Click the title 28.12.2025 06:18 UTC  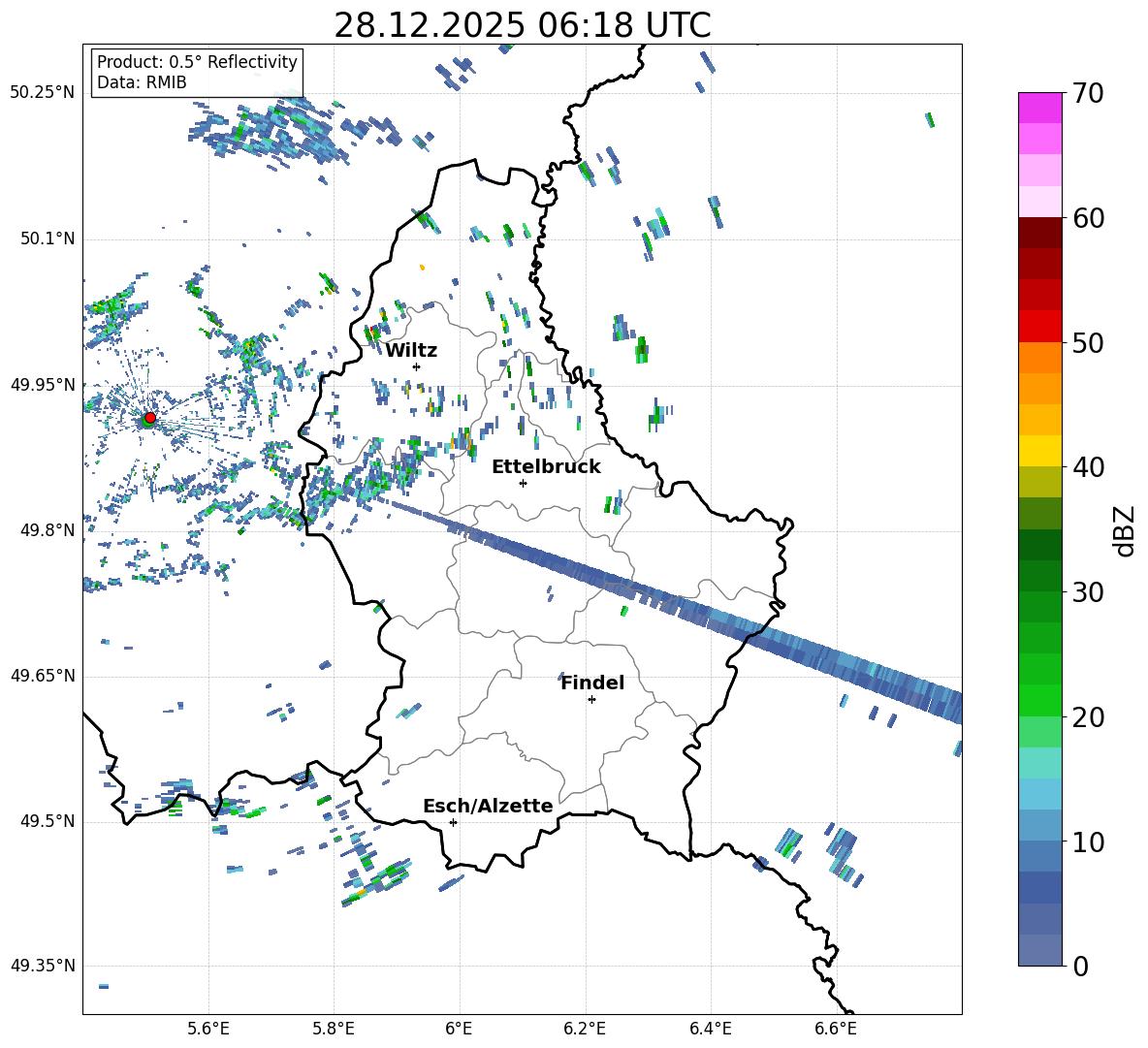coord(523,25)
